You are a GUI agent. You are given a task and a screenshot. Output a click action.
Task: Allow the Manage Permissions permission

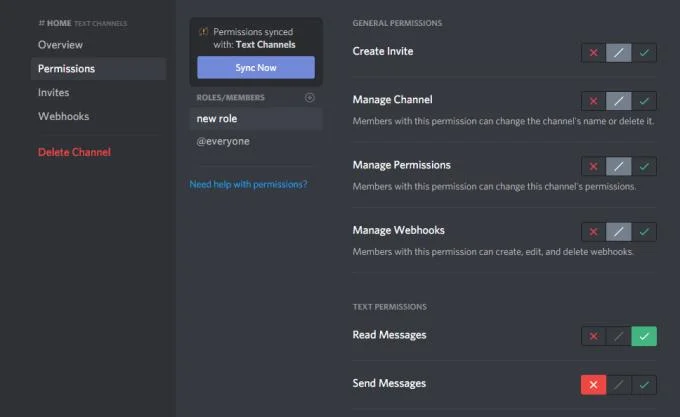(x=644, y=166)
